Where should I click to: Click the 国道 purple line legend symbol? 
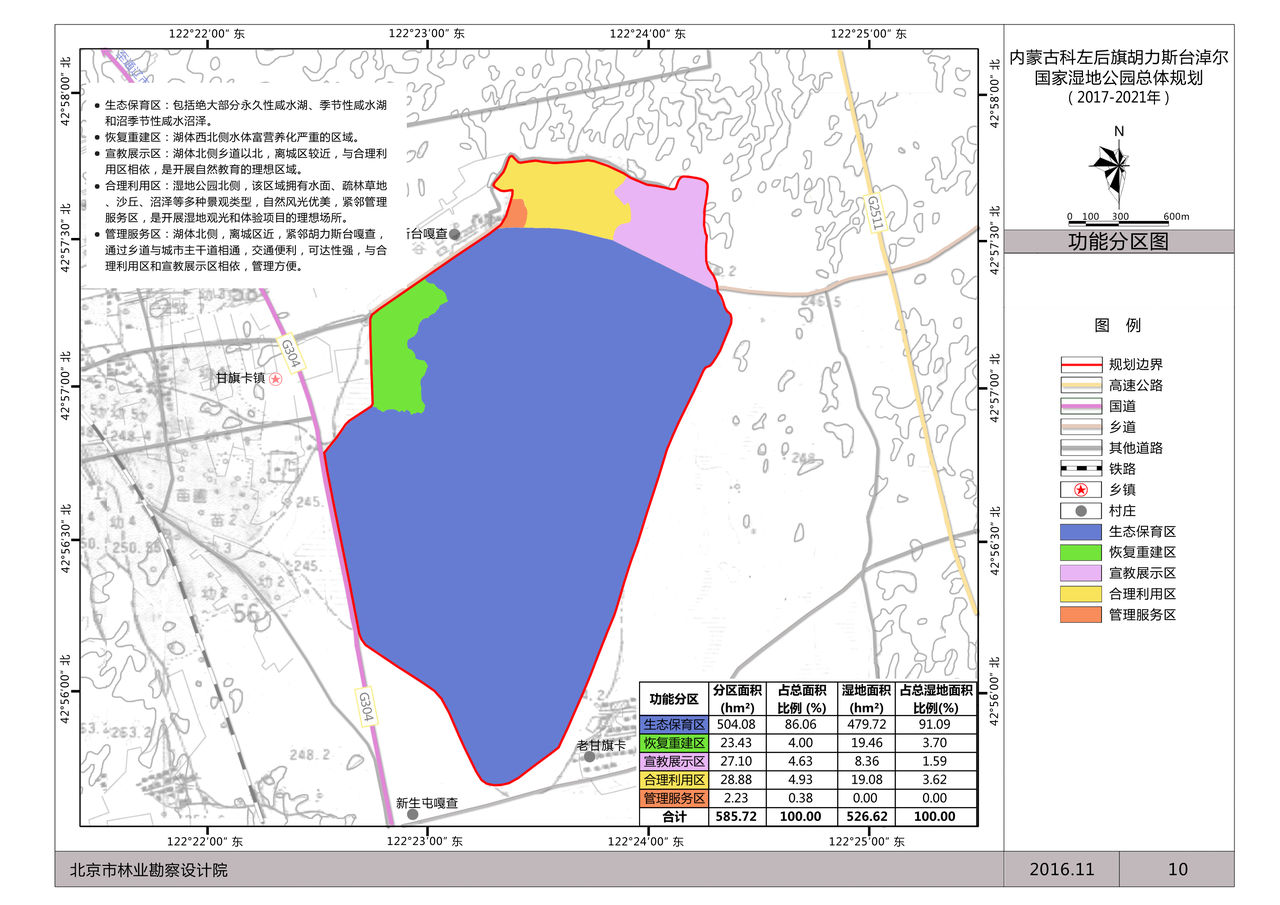click(1081, 407)
